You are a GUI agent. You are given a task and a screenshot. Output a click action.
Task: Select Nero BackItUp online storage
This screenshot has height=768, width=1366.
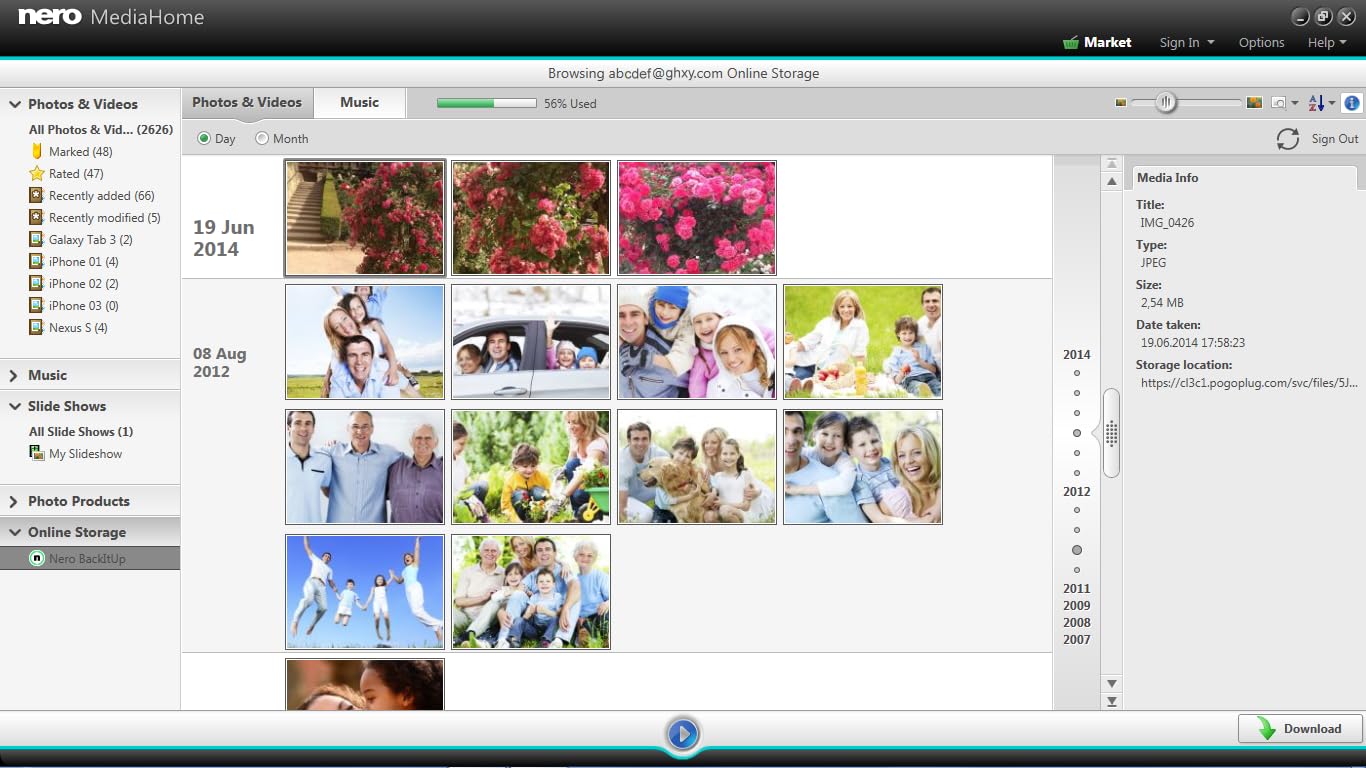(x=87, y=559)
